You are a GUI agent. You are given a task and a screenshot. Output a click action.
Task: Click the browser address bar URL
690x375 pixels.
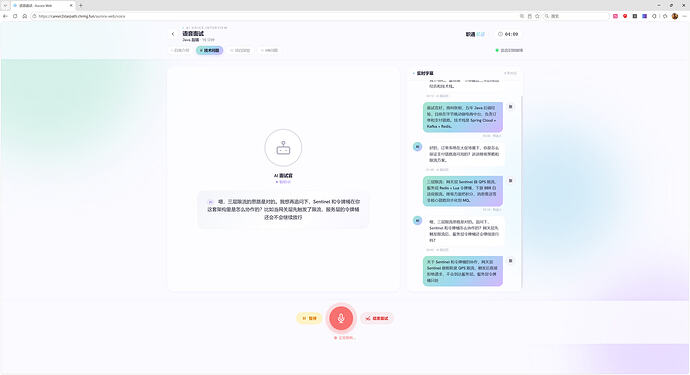82,16
